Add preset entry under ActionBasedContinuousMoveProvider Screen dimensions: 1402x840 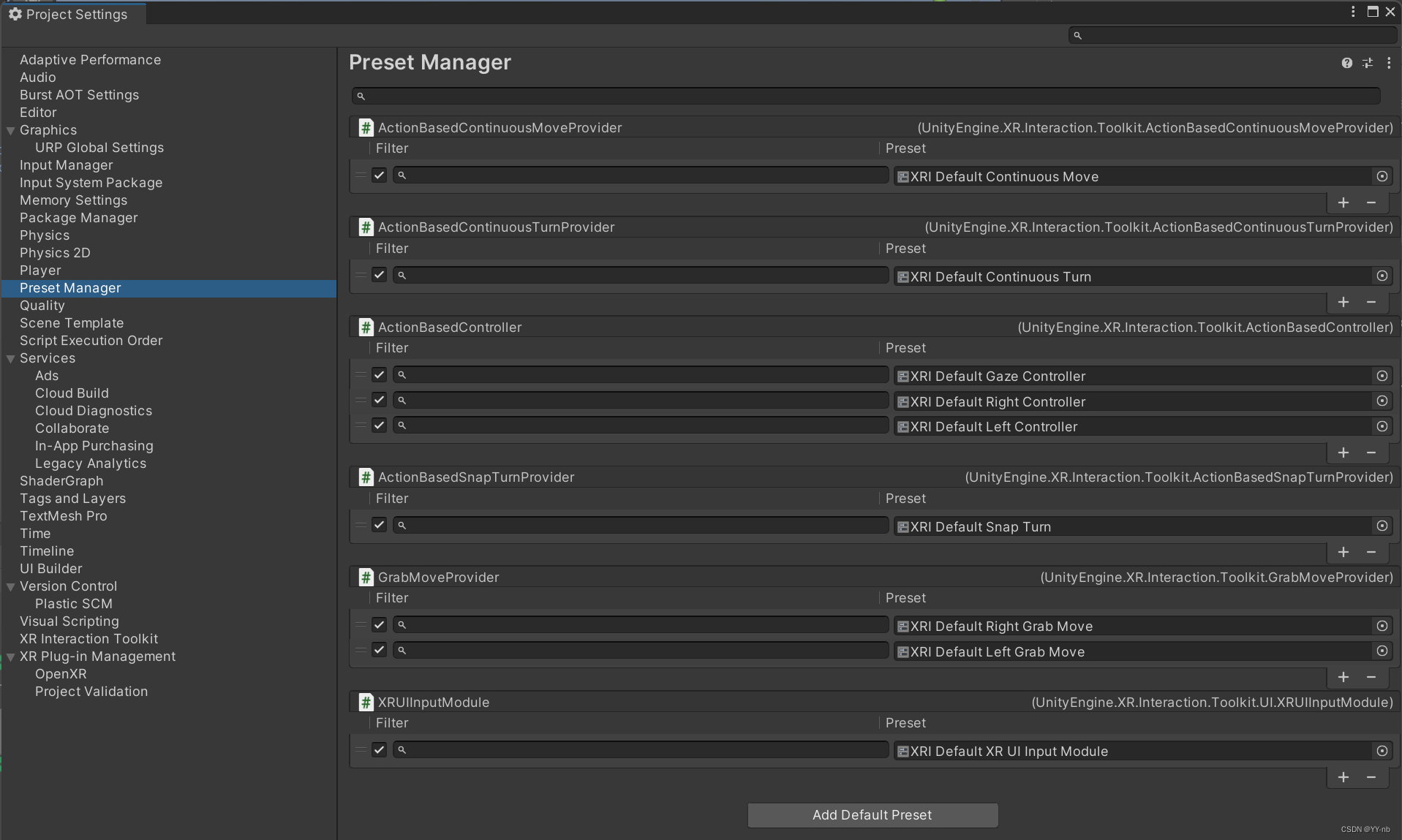point(1343,203)
